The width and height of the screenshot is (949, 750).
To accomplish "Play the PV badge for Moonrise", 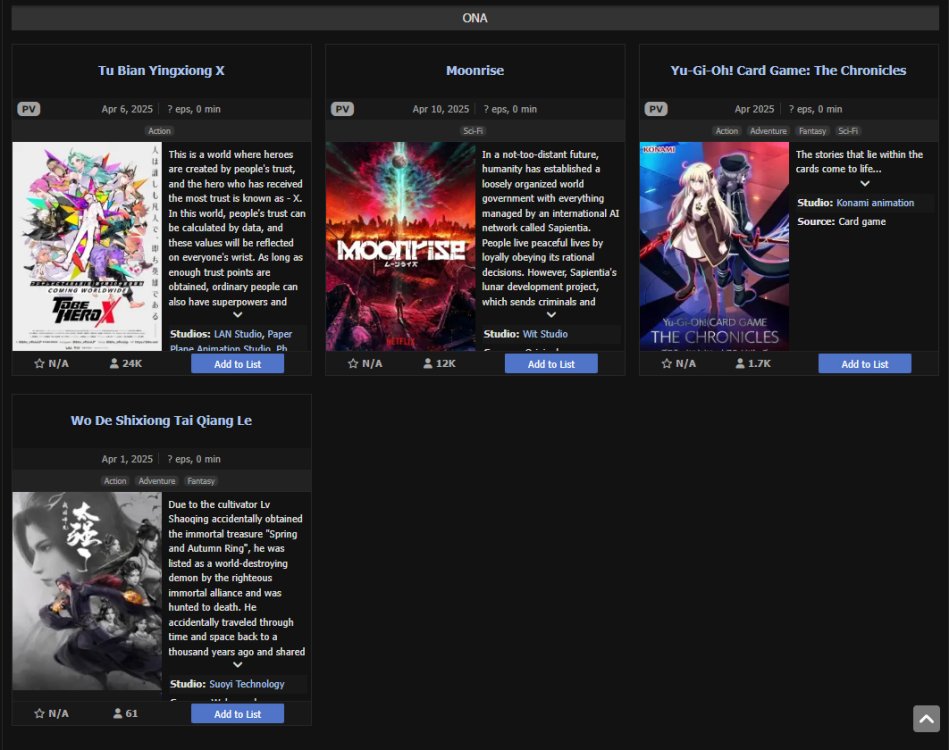I will point(342,109).
